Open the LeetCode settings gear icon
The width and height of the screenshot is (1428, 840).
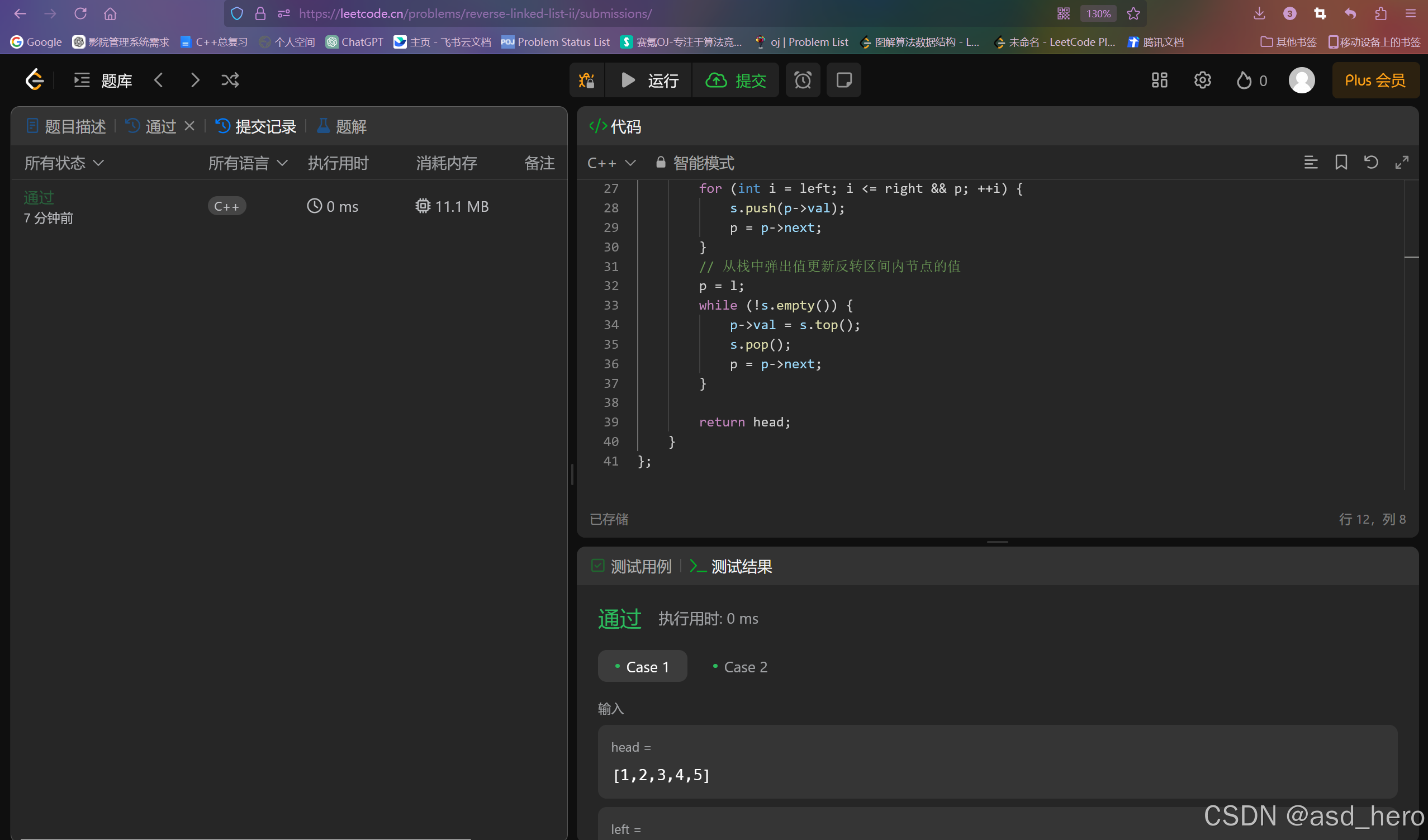coord(1202,80)
